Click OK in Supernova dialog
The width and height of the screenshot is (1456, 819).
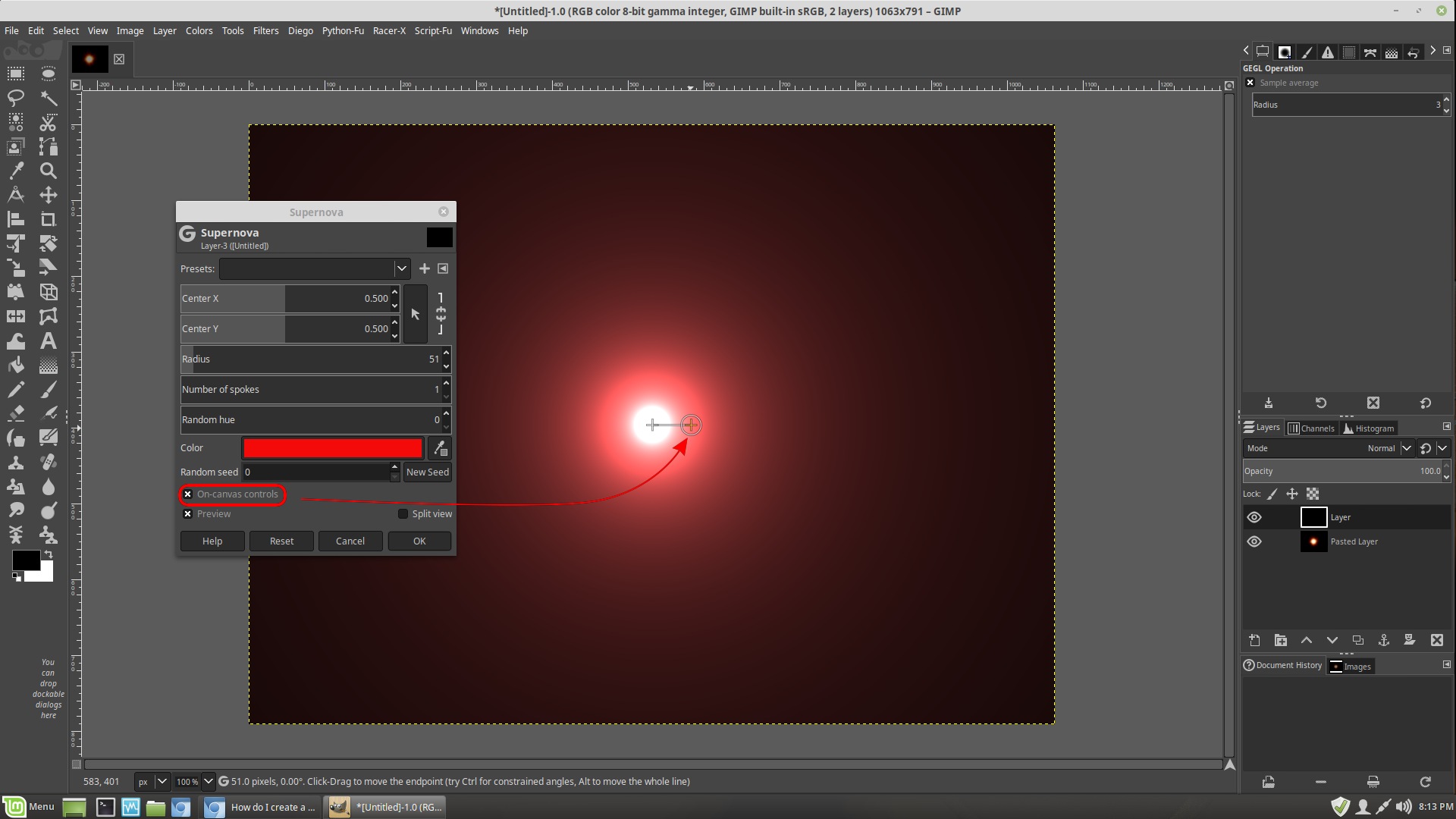pos(419,541)
